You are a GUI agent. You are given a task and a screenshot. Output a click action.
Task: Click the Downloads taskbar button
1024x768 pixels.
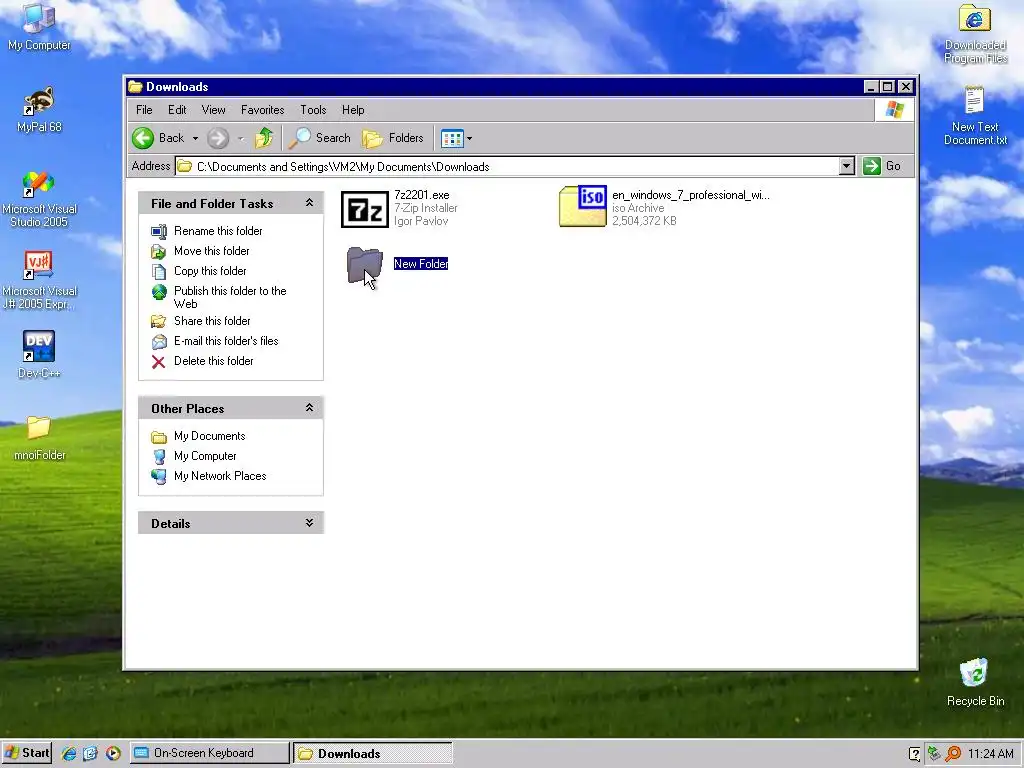(372, 753)
